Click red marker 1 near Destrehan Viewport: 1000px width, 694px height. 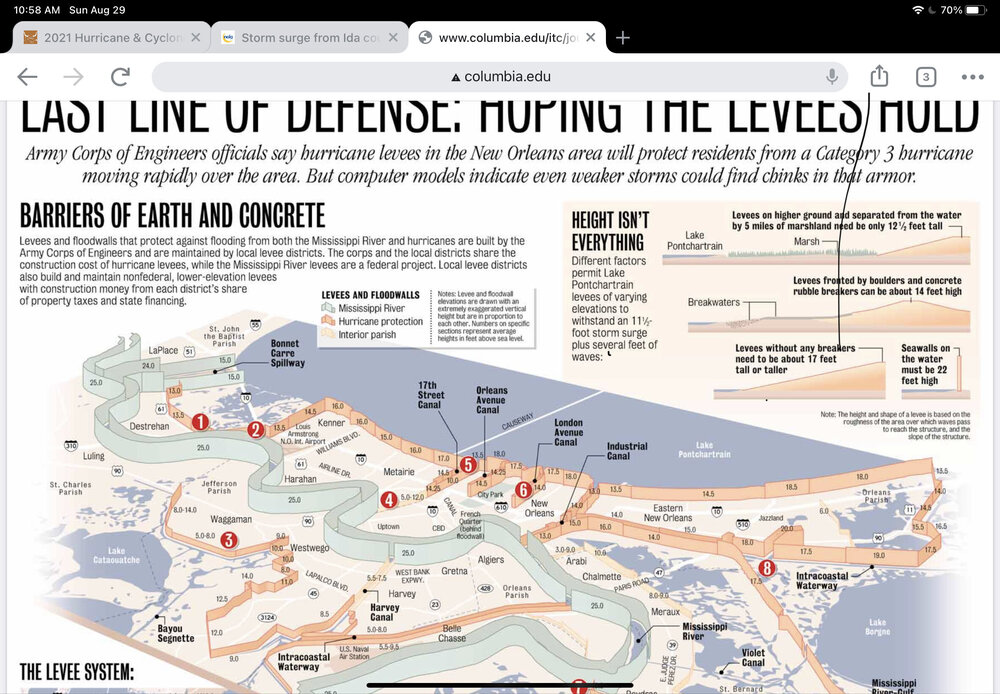click(x=200, y=422)
